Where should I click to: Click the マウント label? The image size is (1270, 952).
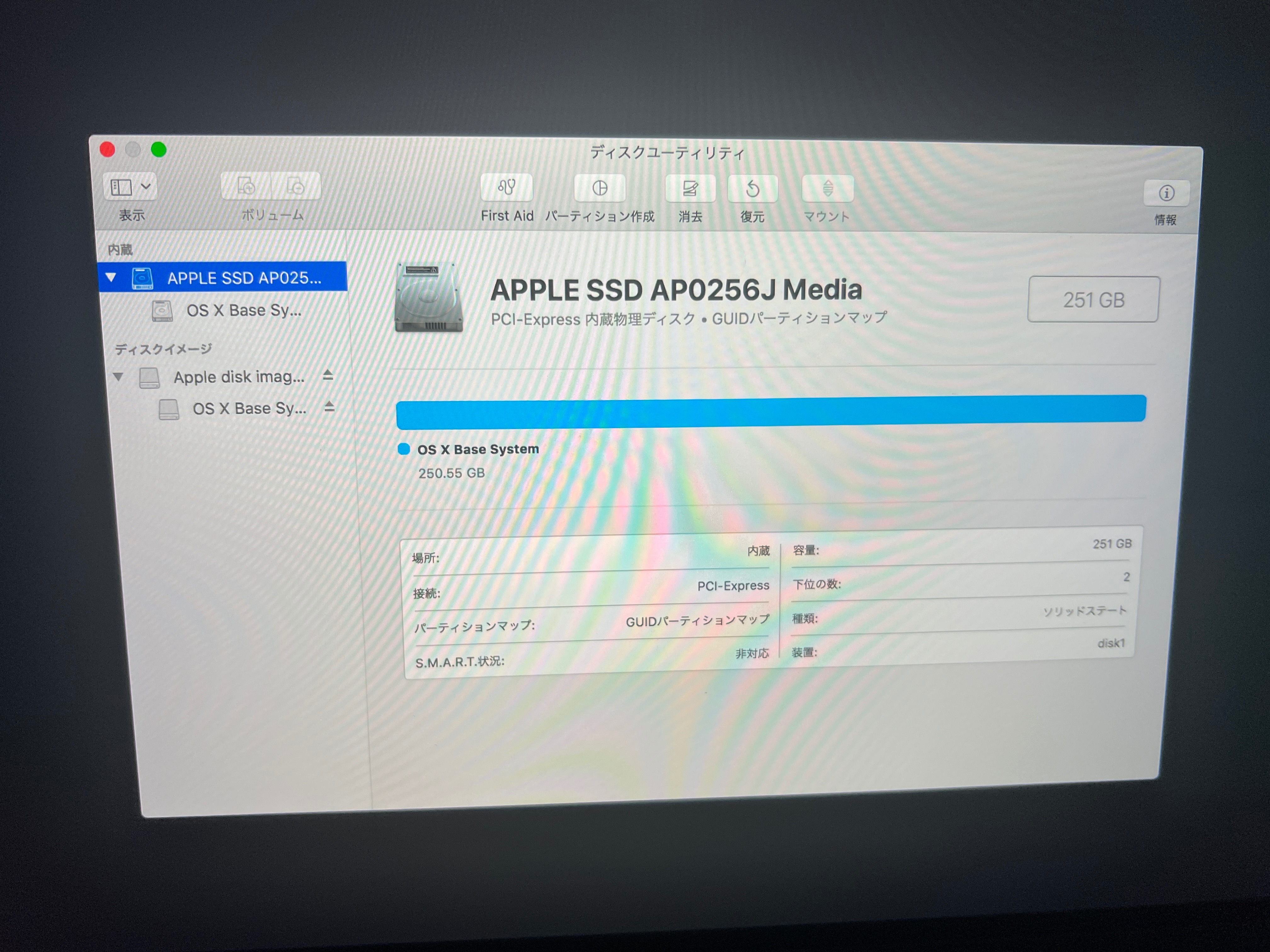(x=826, y=217)
